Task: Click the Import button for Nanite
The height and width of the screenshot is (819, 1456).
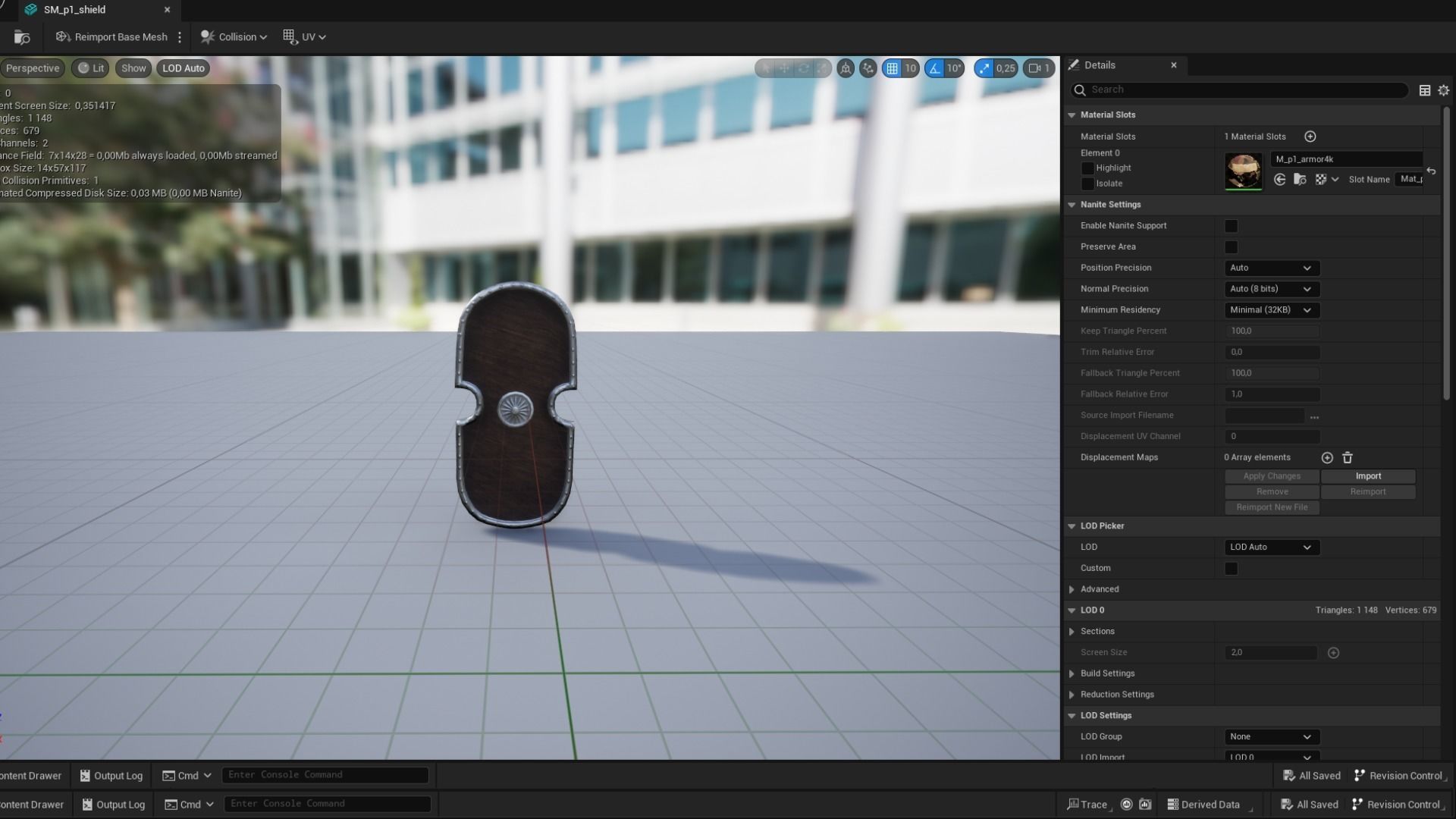Action: click(1367, 476)
